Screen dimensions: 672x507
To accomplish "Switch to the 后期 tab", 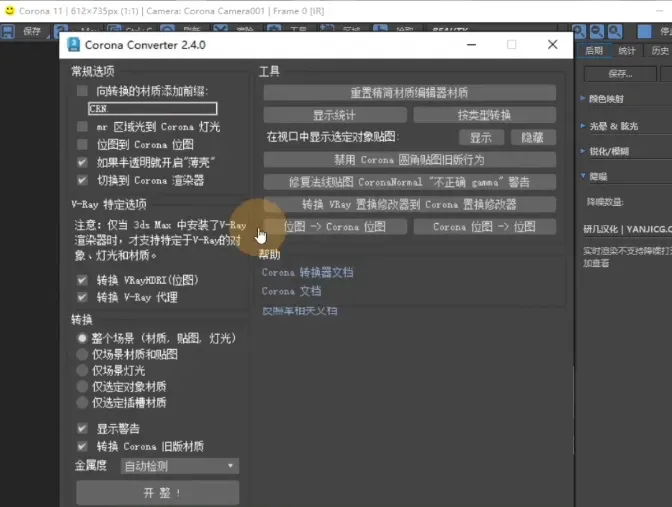I will [x=594, y=51].
